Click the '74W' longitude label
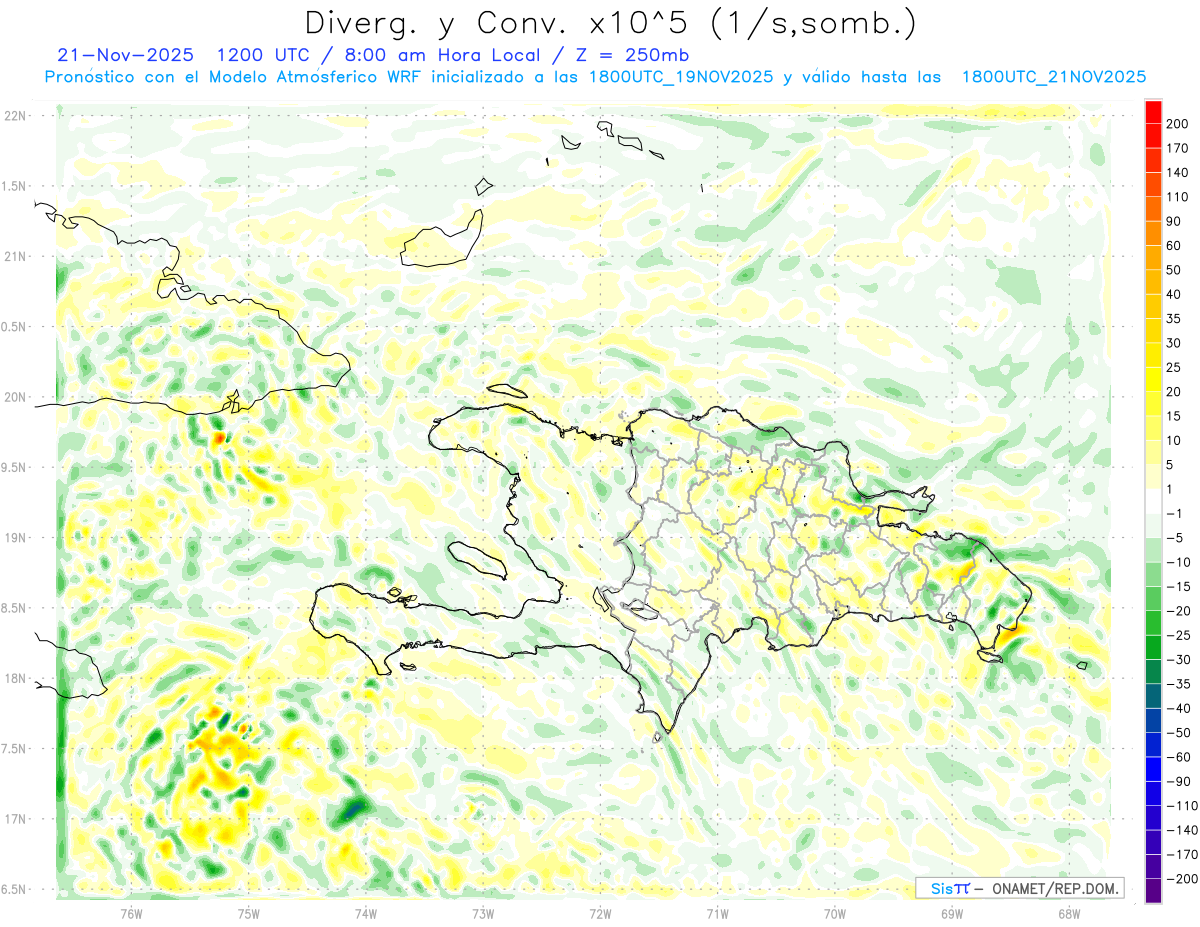 point(366,913)
